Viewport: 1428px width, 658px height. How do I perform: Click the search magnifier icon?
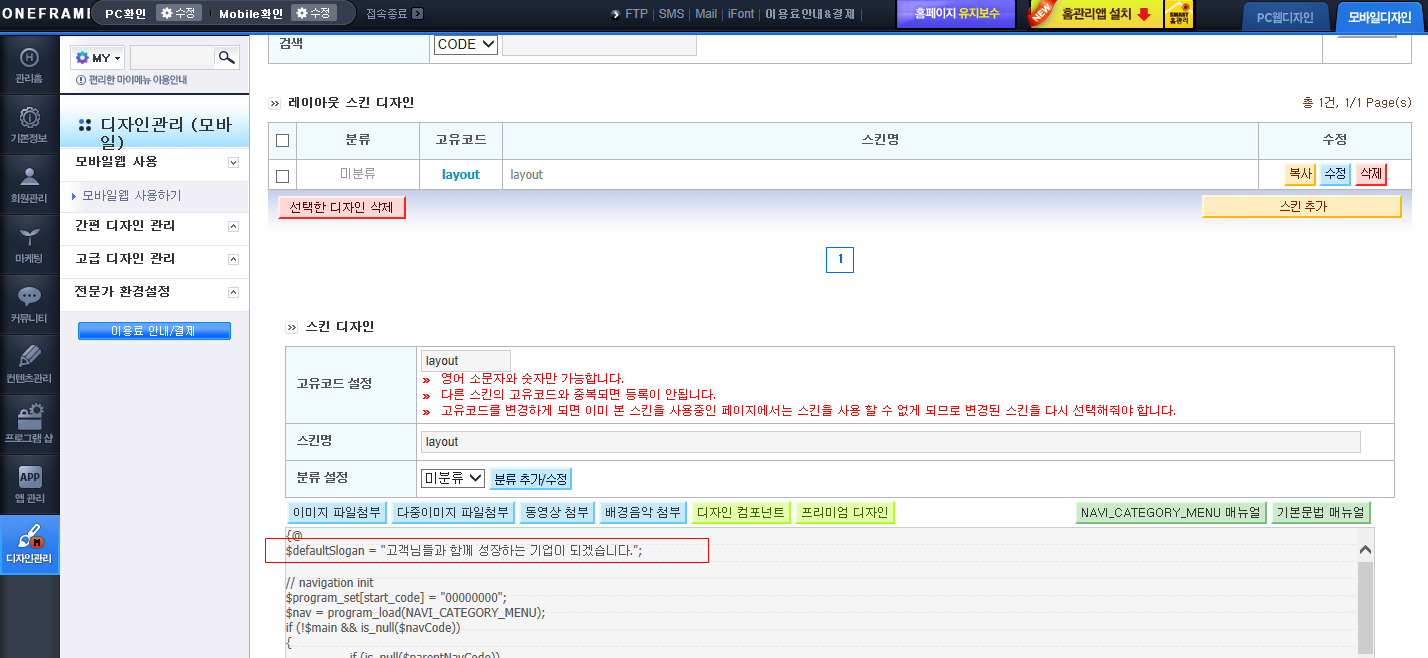[228, 57]
